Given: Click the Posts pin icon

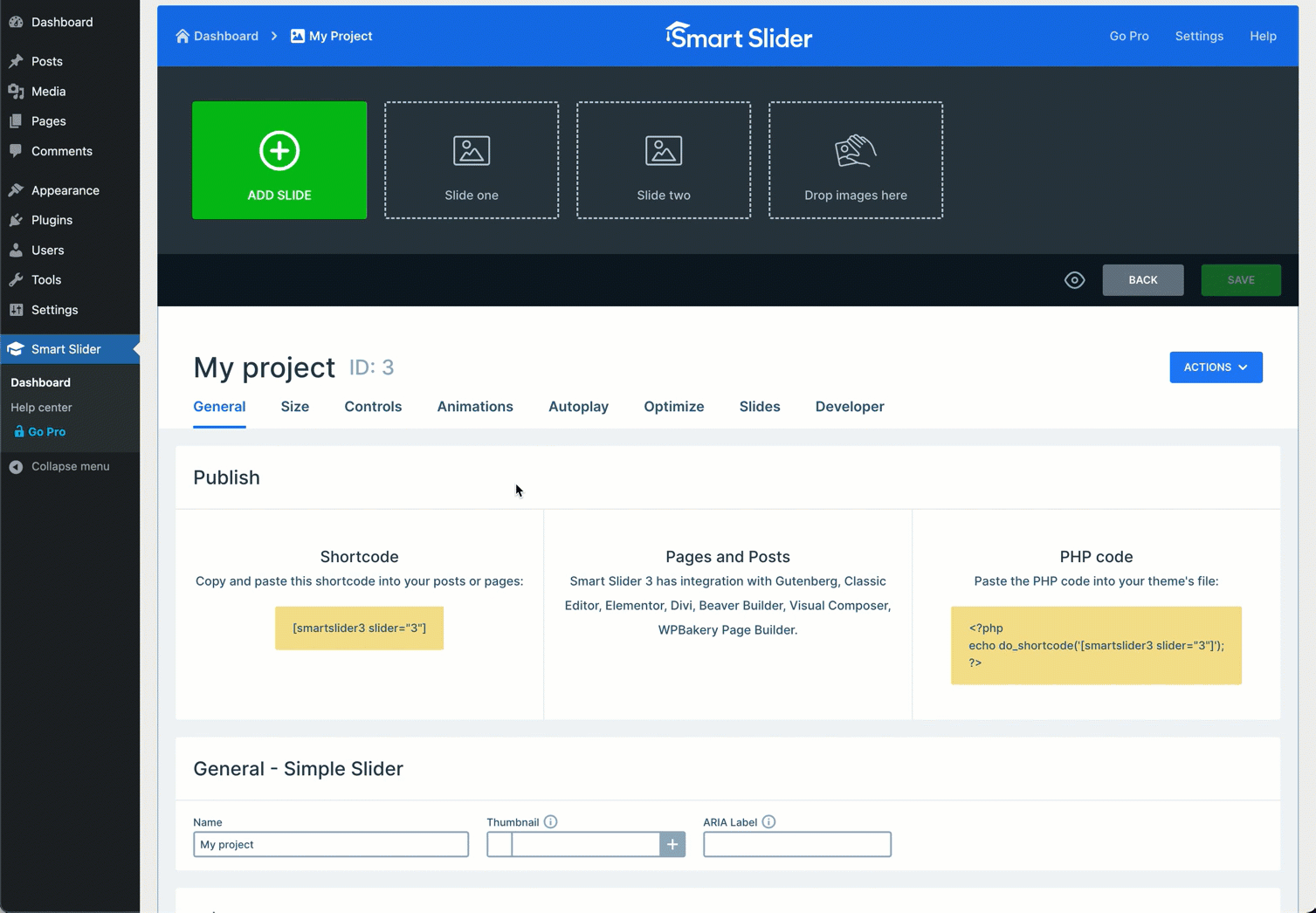Looking at the screenshot, I should [16, 61].
